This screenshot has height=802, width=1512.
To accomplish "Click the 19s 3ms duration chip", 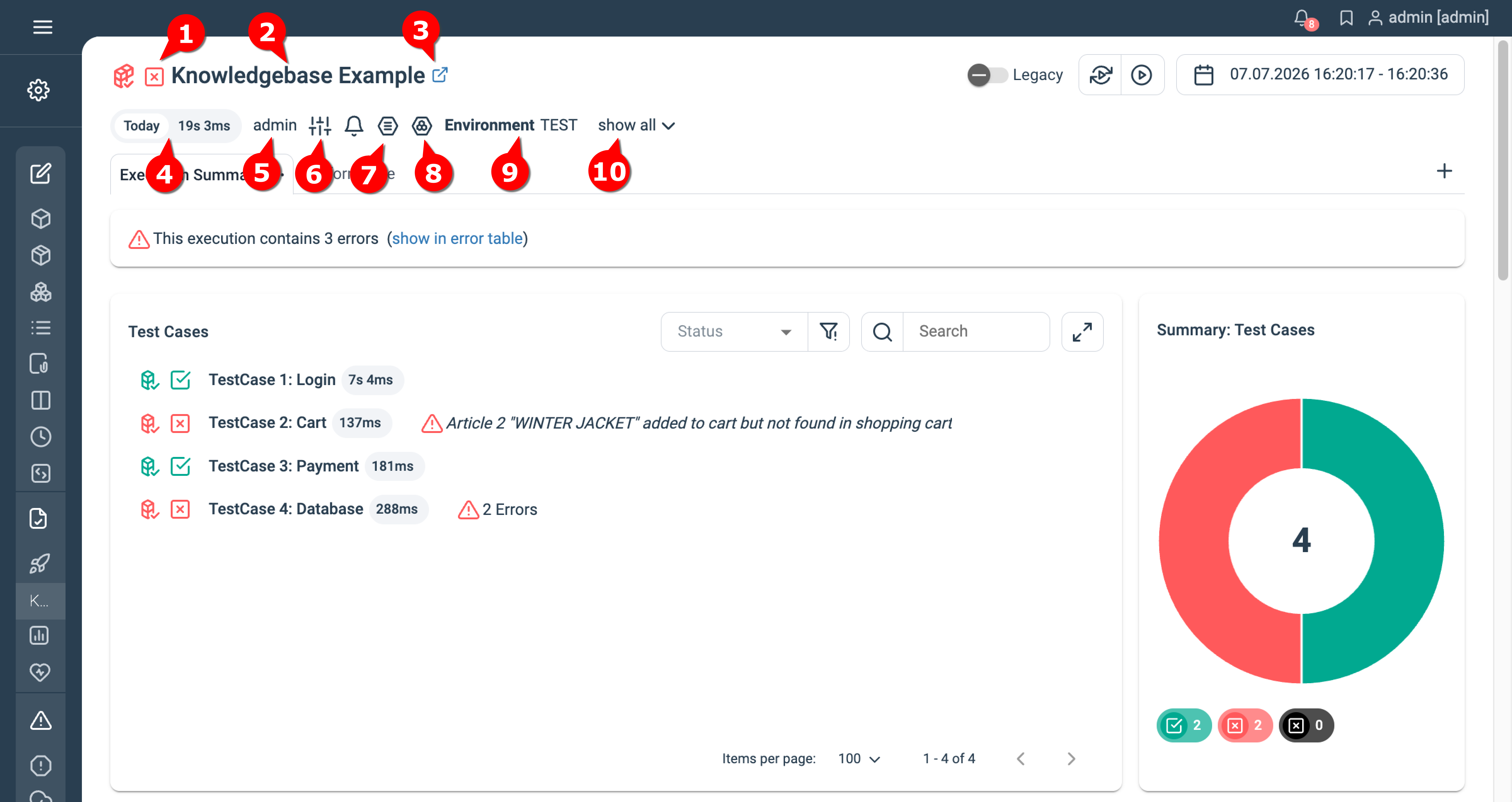I will (204, 126).
